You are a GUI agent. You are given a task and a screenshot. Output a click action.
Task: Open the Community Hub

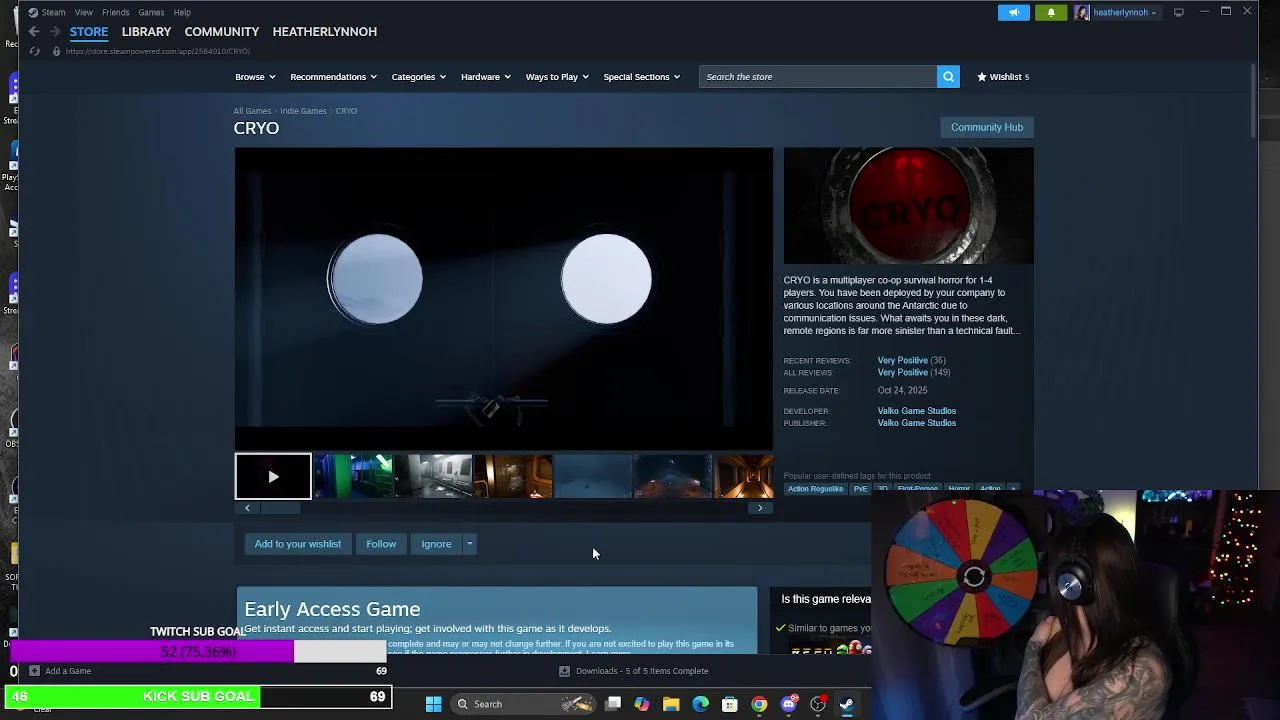(987, 127)
